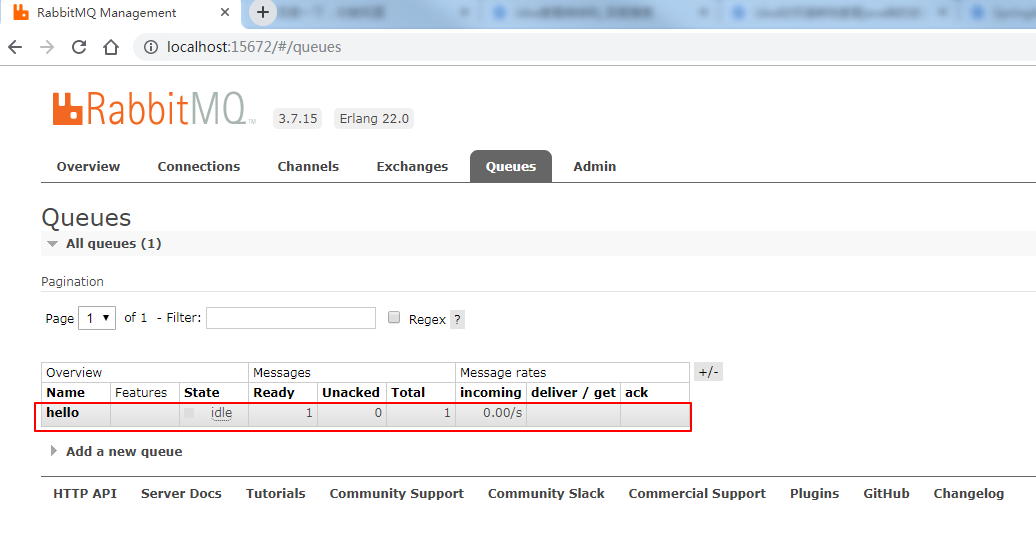Viewport: 1036px width, 541px height.
Task: Go to the Channels tab
Action: click(308, 166)
